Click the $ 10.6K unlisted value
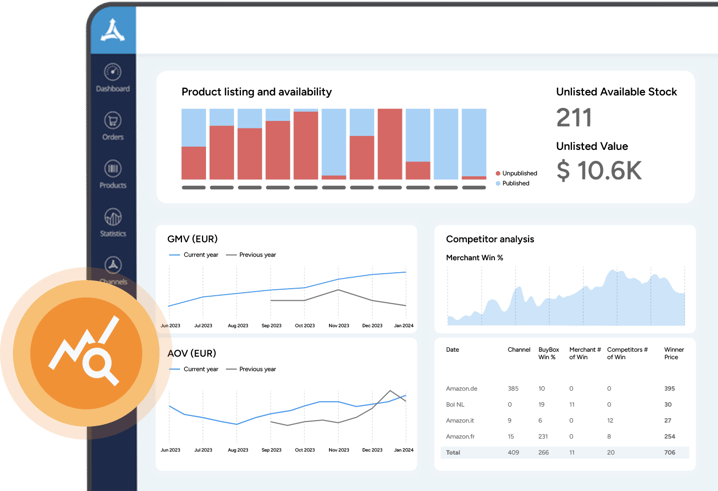This screenshot has width=718, height=491. (x=599, y=170)
